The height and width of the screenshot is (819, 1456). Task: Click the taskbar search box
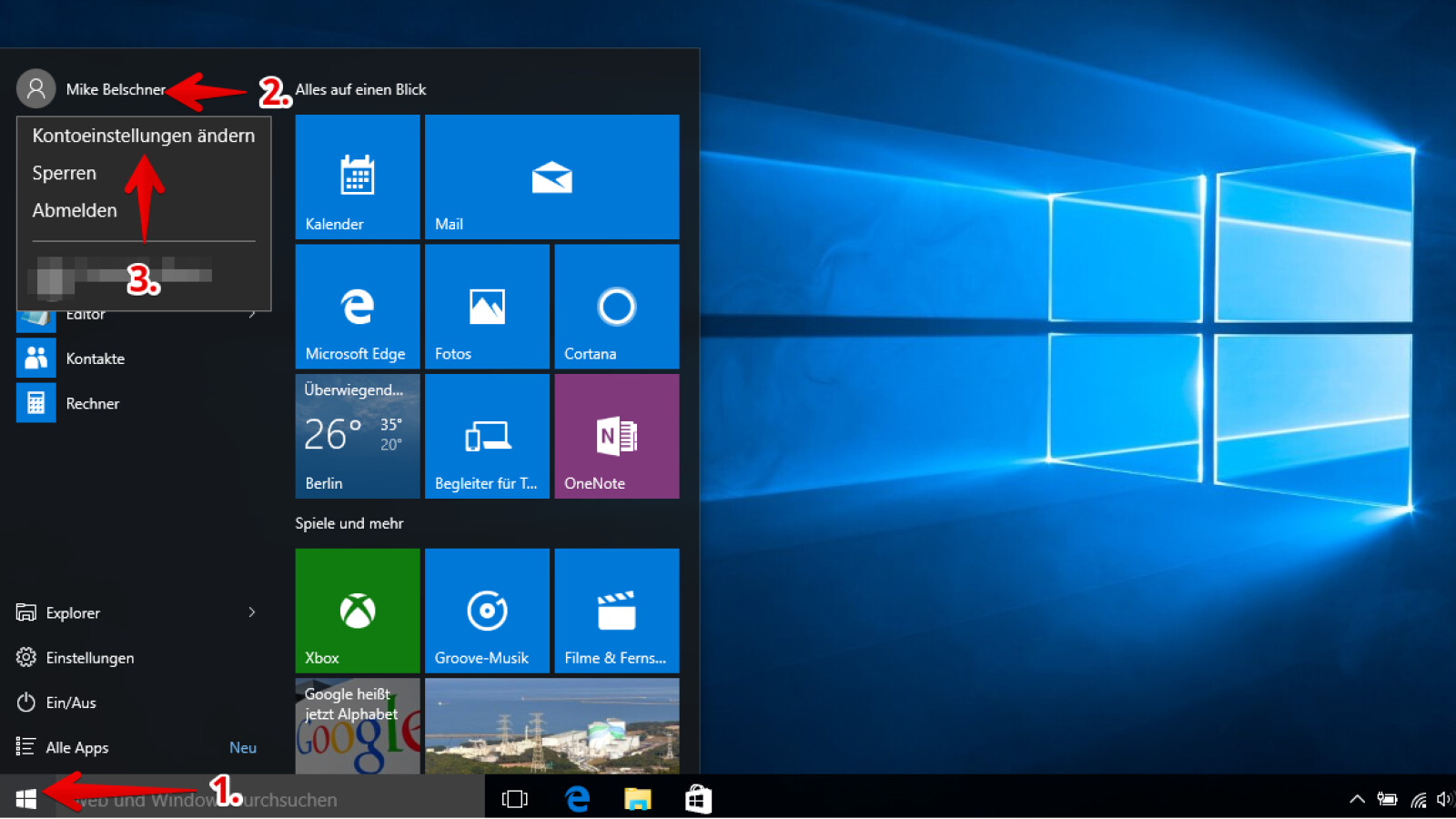click(x=270, y=799)
